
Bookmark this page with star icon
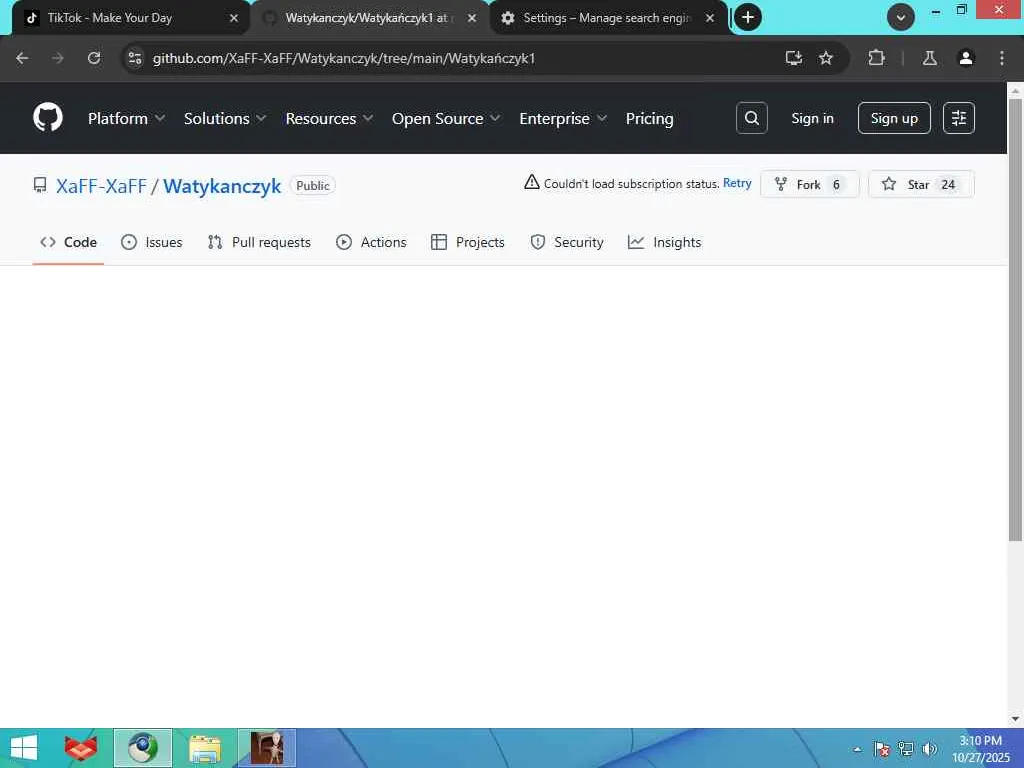(x=826, y=58)
